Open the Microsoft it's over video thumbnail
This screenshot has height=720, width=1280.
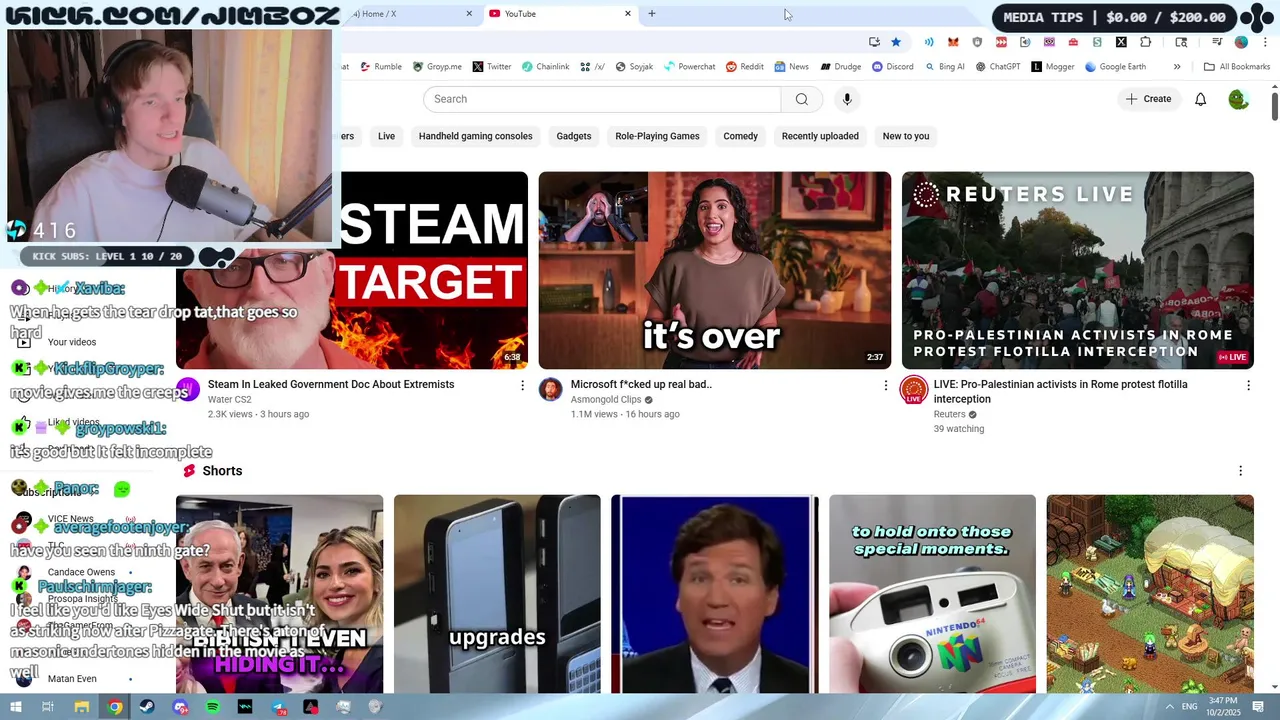tap(715, 270)
